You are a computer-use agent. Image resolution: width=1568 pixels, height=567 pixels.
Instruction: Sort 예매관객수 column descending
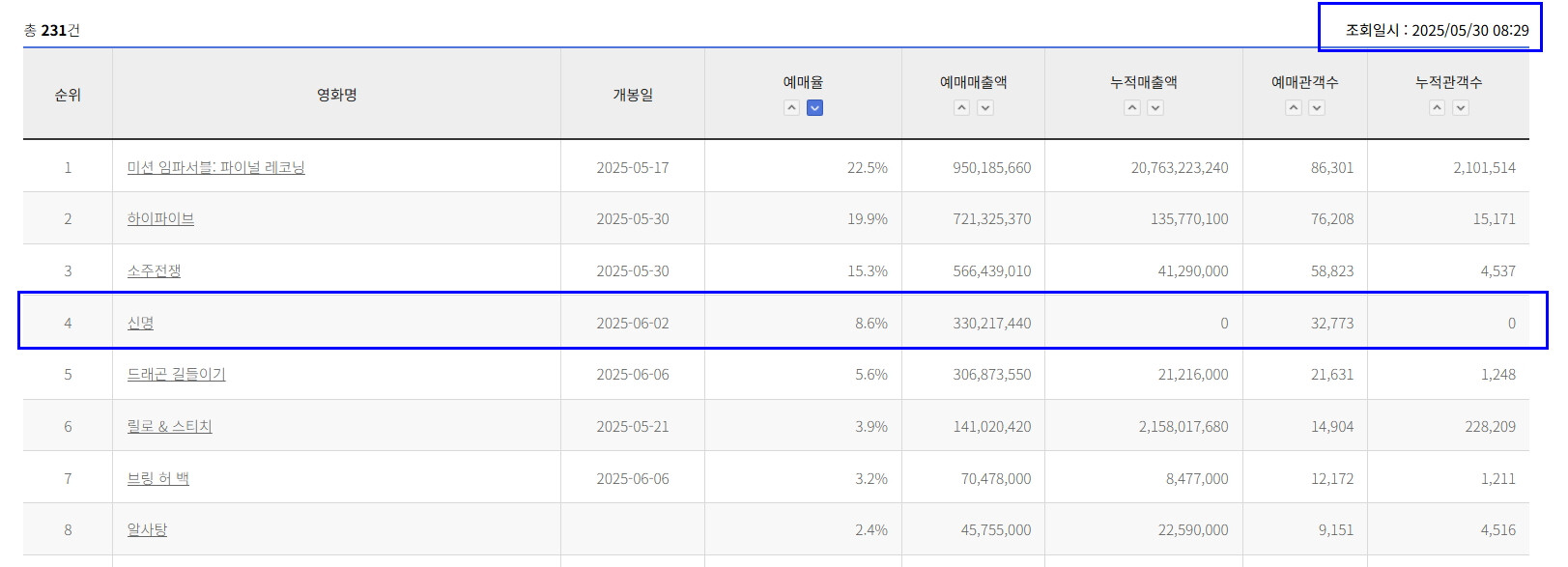point(1317,108)
